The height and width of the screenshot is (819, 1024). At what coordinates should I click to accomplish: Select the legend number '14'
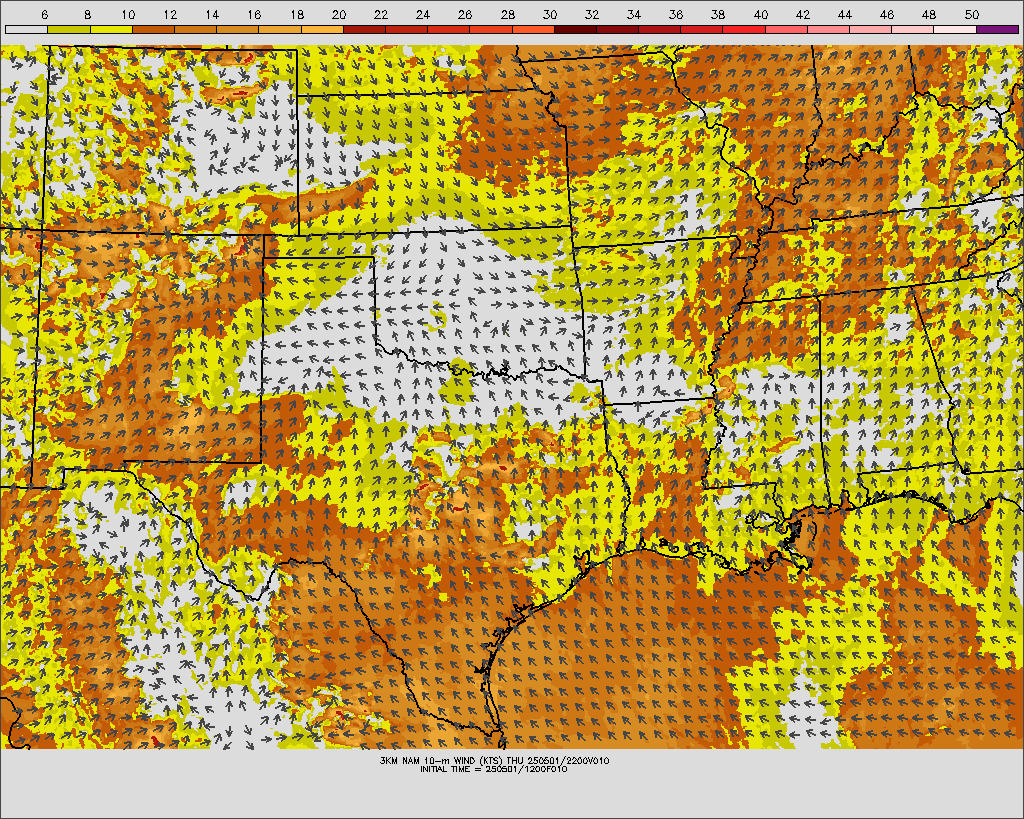[x=212, y=14]
